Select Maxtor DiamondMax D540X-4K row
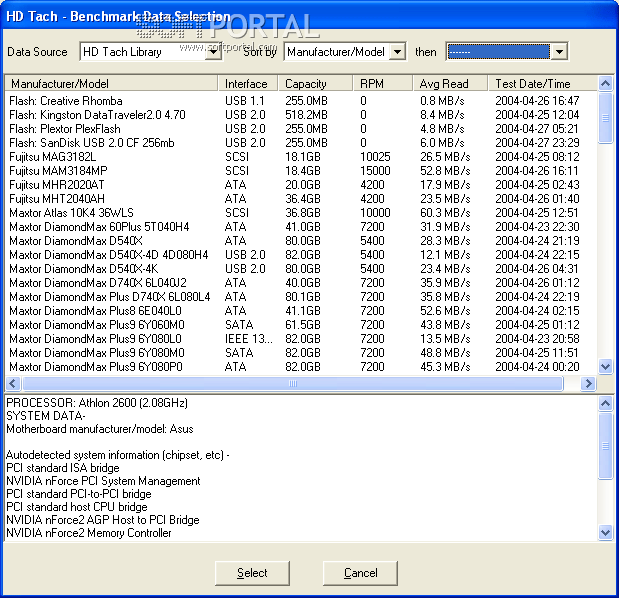Viewport: 619px width, 598px height. (x=301, y=269)
